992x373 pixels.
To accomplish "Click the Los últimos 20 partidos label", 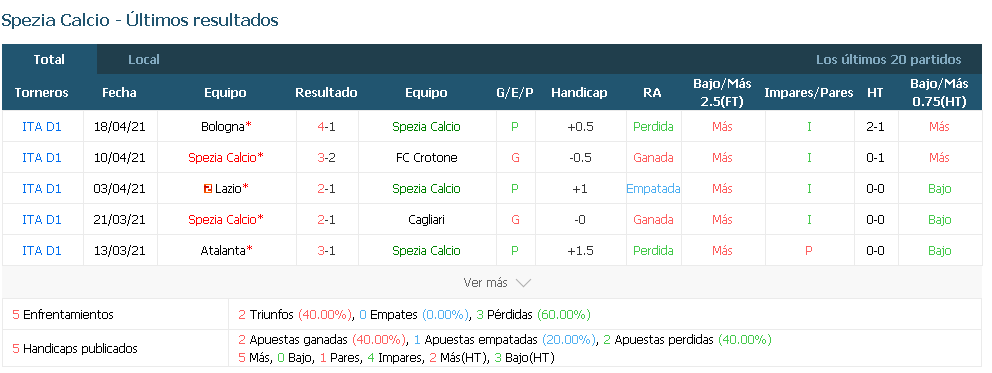I will (x=888, y=59).
